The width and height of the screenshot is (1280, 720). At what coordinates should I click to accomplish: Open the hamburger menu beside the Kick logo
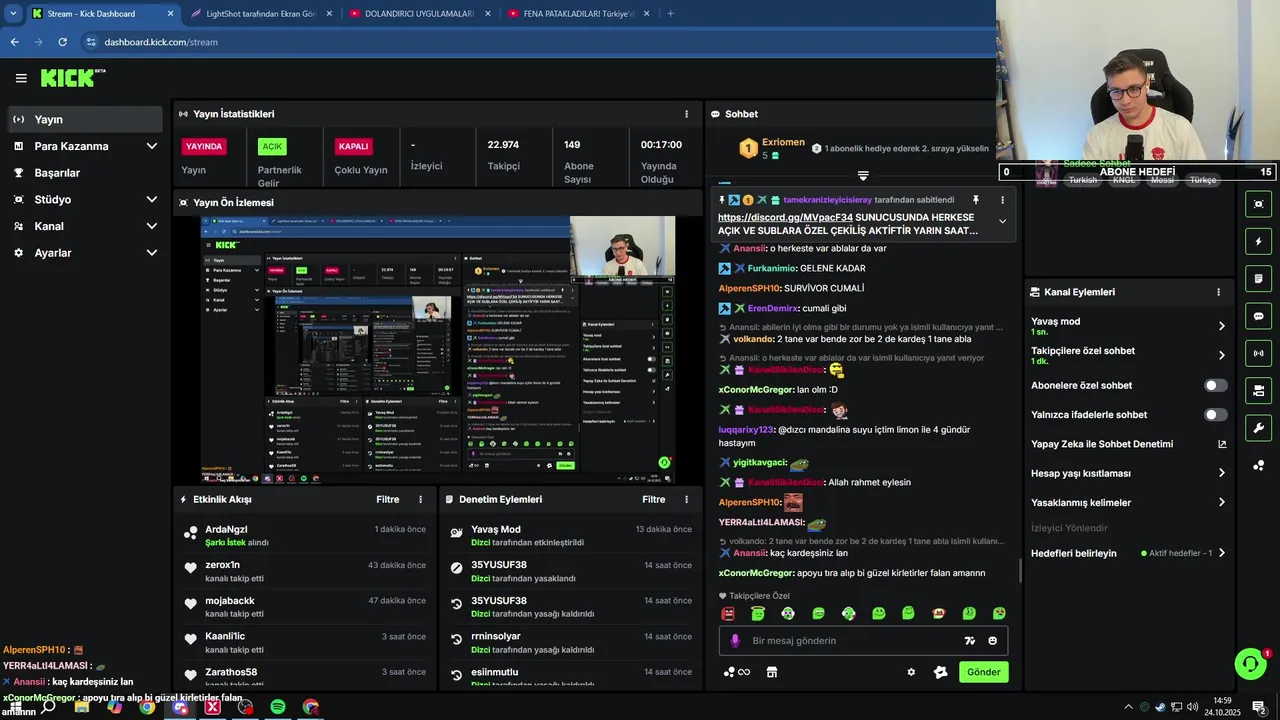(x=21, y=78)
